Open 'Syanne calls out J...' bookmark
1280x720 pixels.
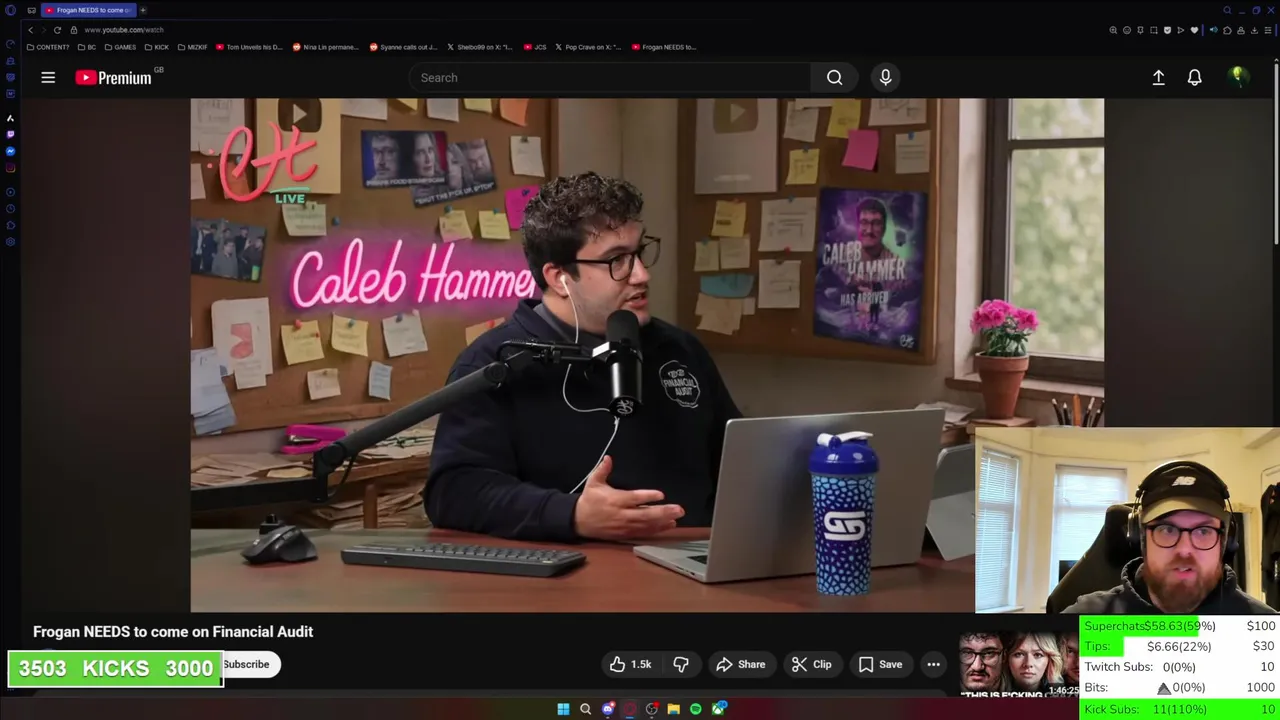tap(403, 47)
